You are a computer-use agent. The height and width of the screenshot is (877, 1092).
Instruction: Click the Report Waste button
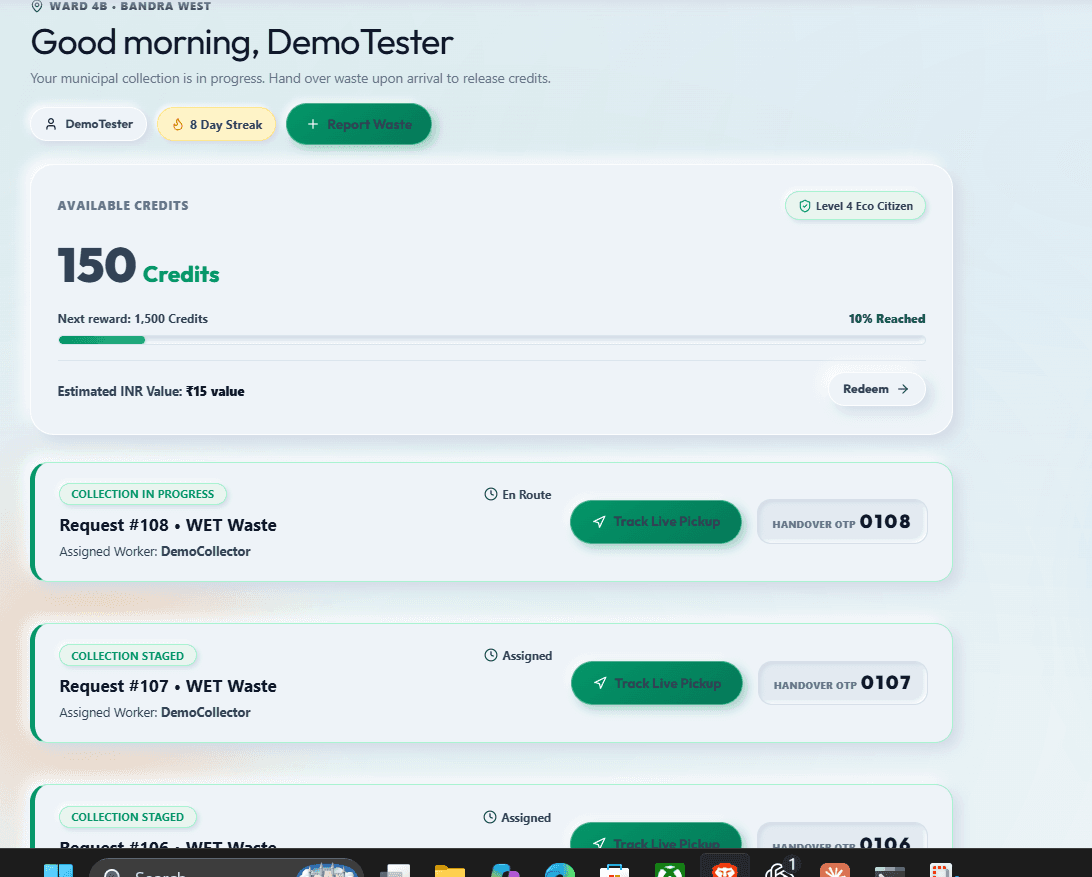coord(359,124)
